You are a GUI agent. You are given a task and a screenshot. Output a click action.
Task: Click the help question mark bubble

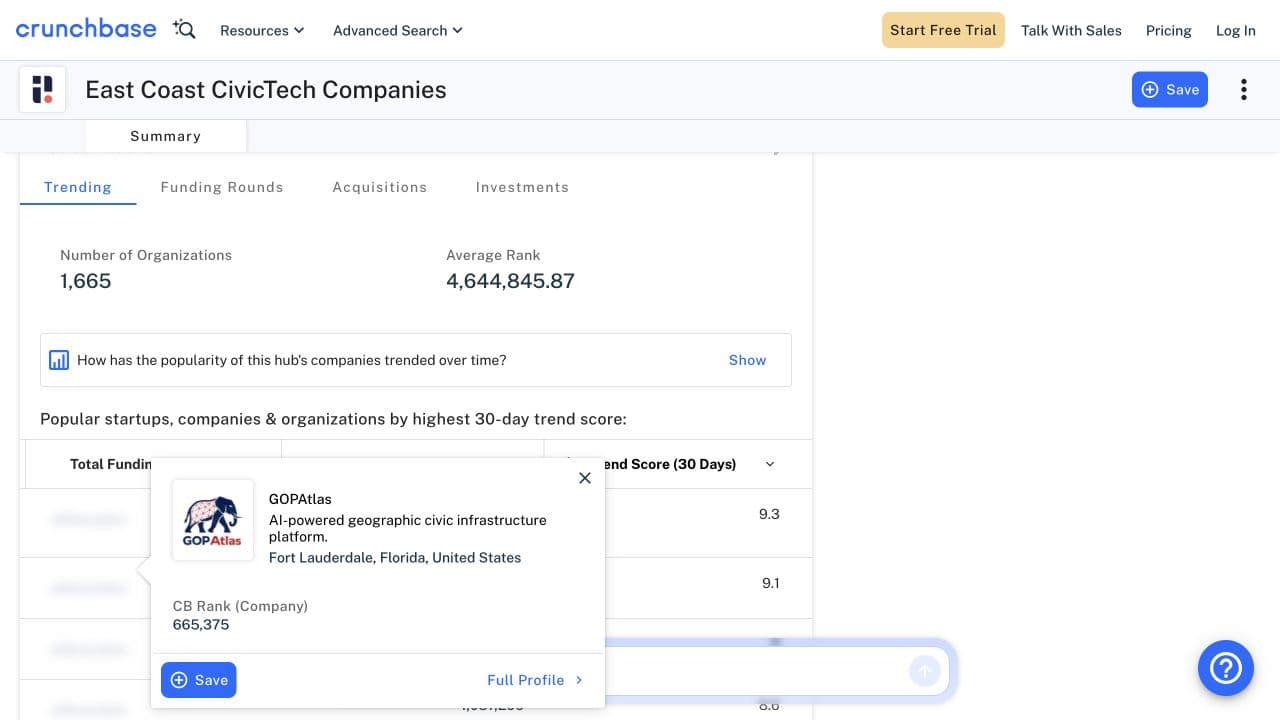(x=1226, y=668)
